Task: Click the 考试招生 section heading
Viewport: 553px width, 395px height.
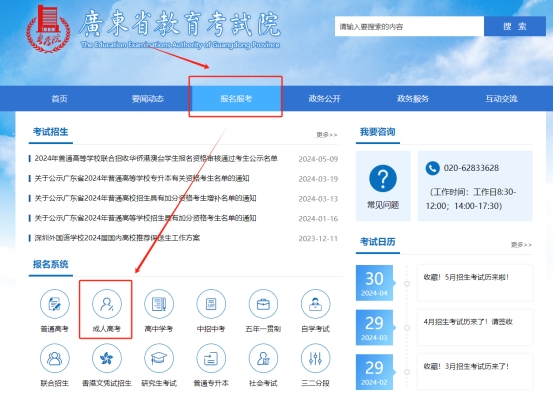Action: coord(50,132)
